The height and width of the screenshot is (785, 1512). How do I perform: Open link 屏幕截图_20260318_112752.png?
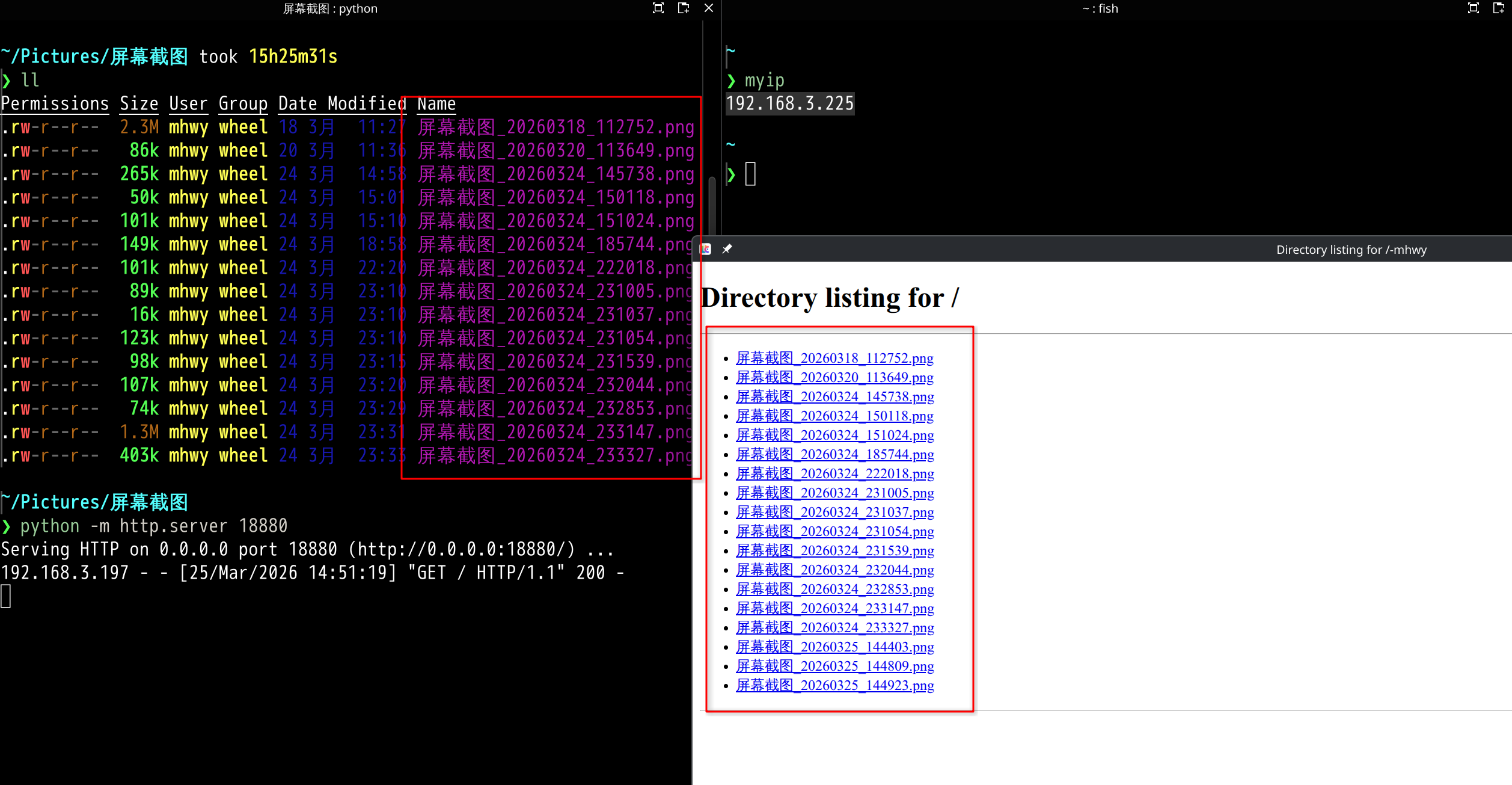pyautogui.click(x=834, y=359)
